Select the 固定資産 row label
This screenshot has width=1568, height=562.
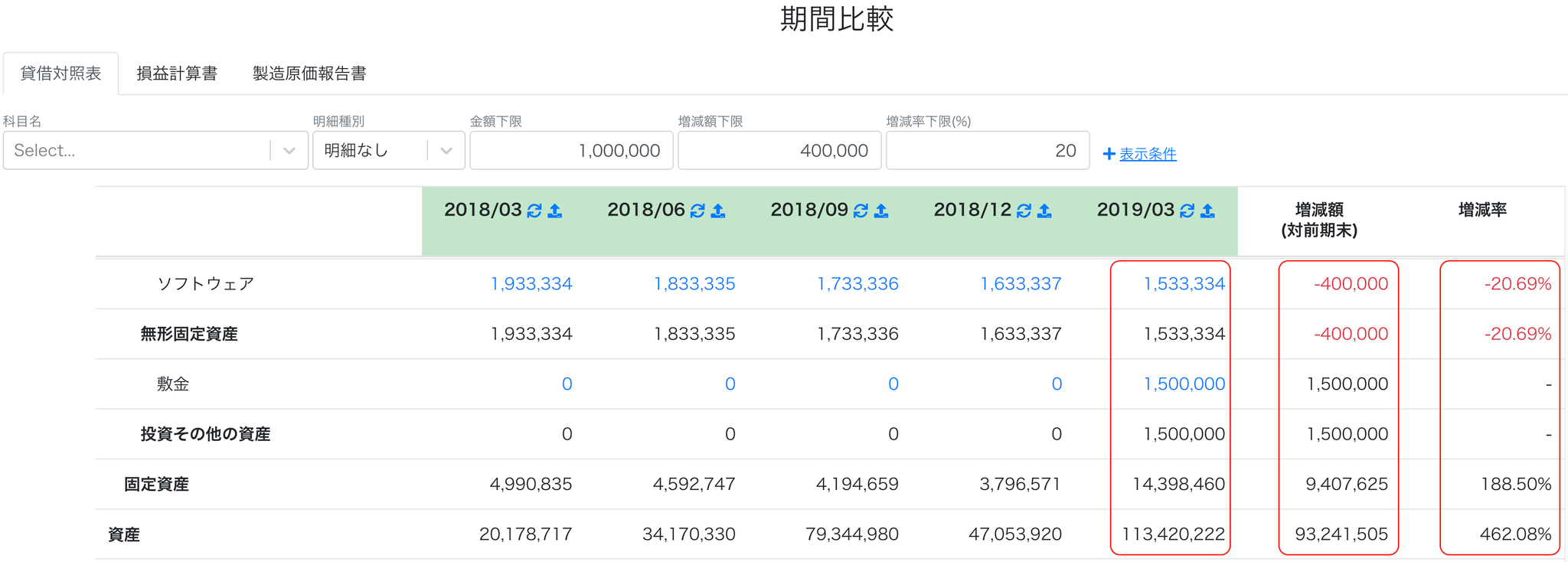[x=156, y=485]
